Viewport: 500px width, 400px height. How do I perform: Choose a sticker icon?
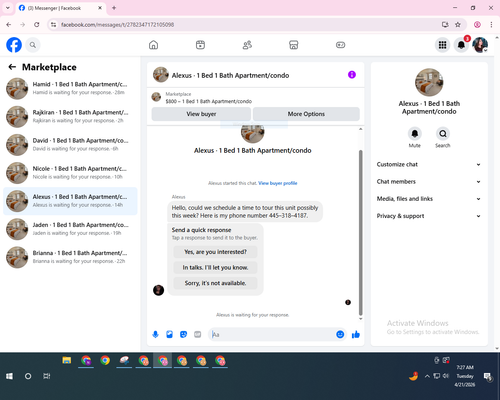(x=183, y=334)
